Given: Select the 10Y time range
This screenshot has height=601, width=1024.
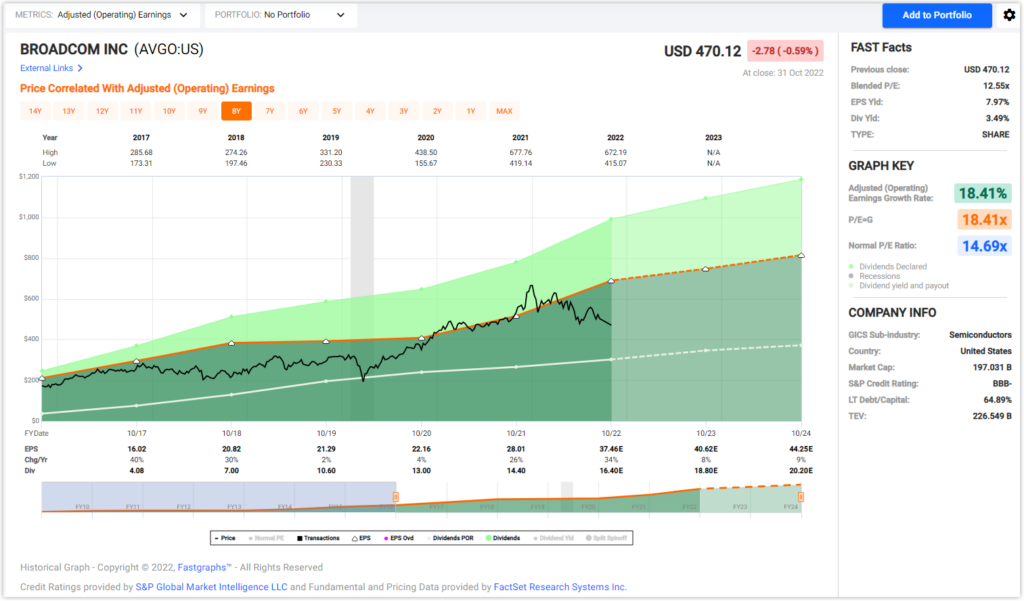Looking at the screenshot, I should pyautogui.click(x=169, y=111).
